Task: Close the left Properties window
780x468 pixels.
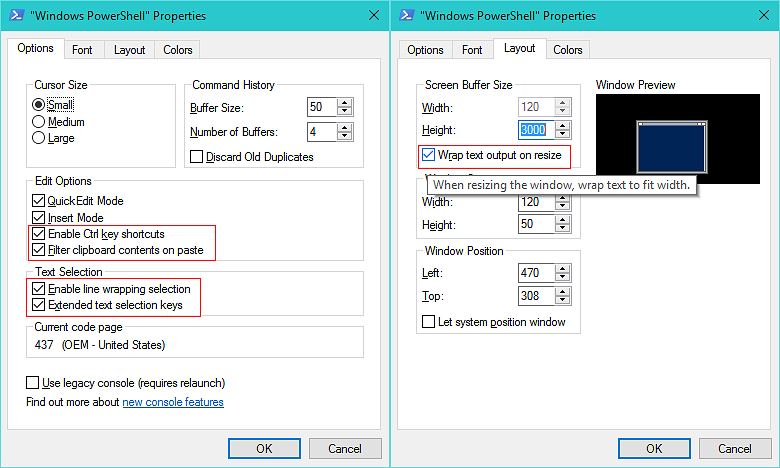Action: click(374, 15)
